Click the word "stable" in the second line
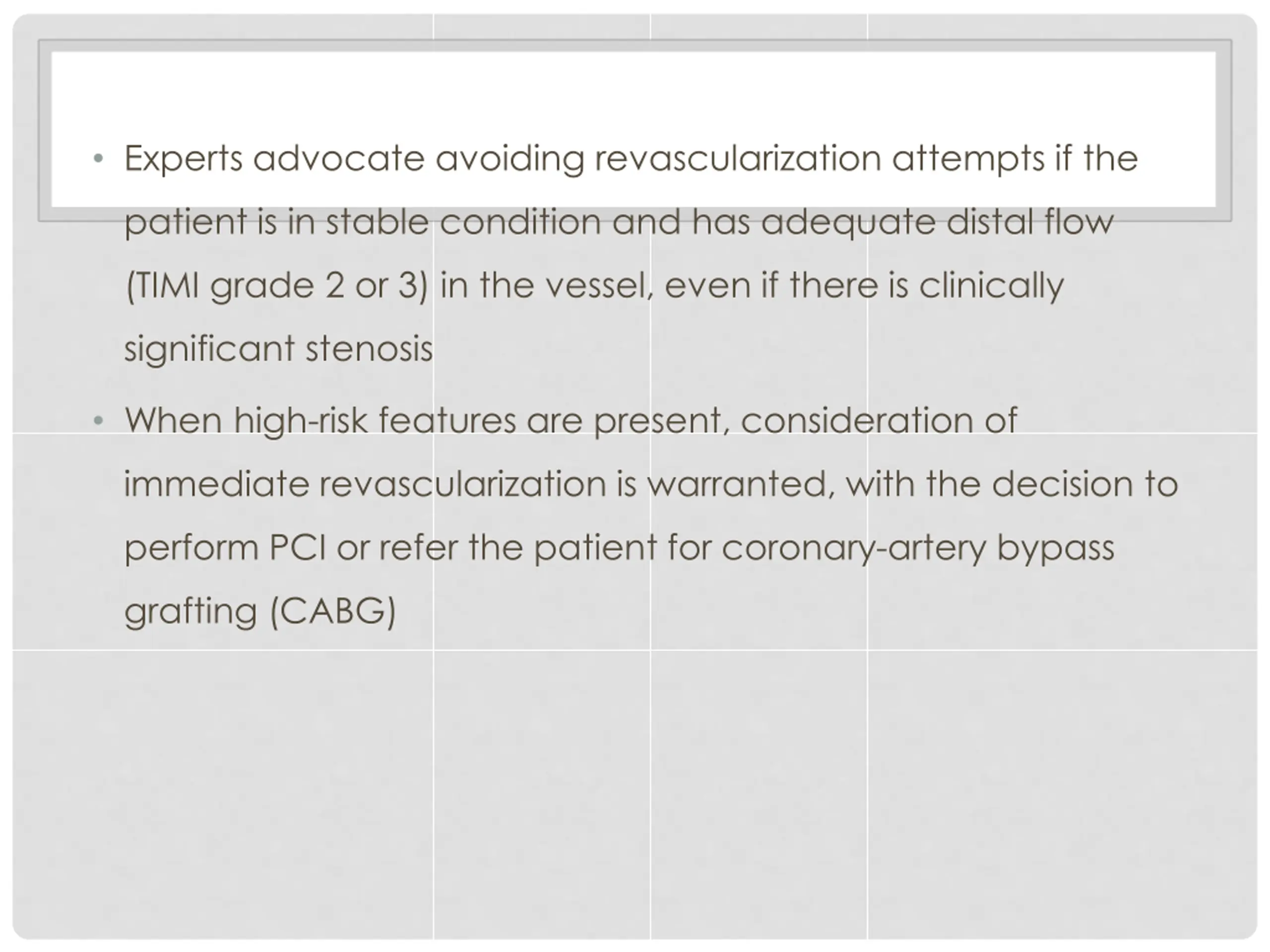Screen dimensions: 1270x952 (x=377, y=223)
